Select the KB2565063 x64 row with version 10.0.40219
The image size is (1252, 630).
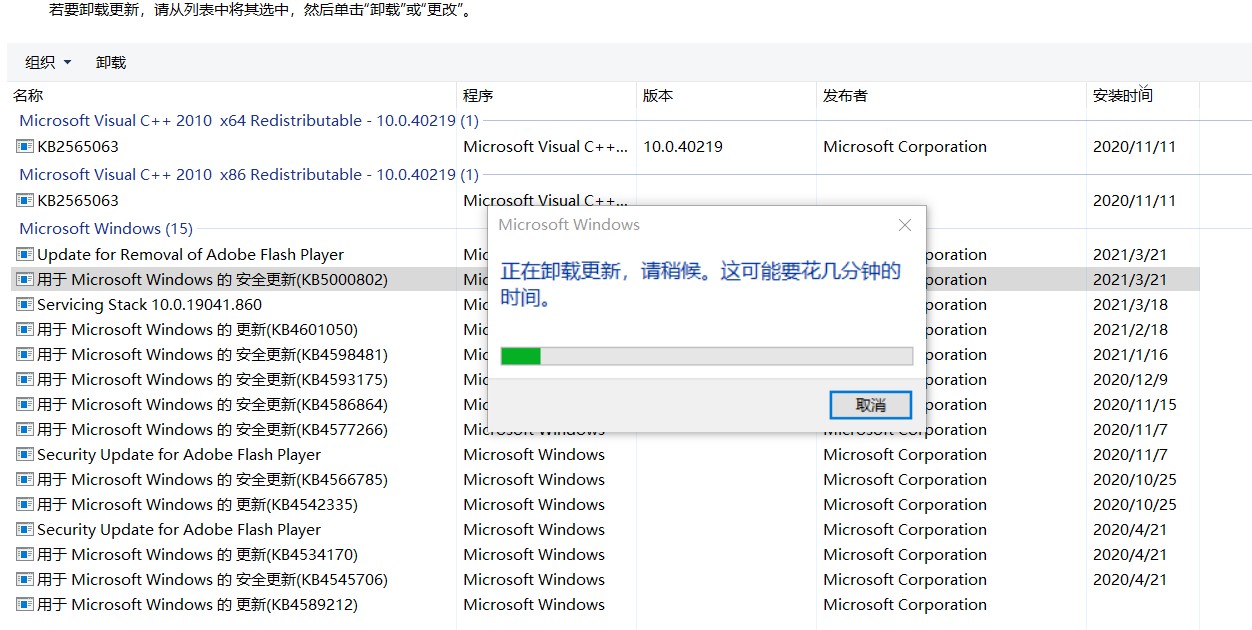pos(605,146)
